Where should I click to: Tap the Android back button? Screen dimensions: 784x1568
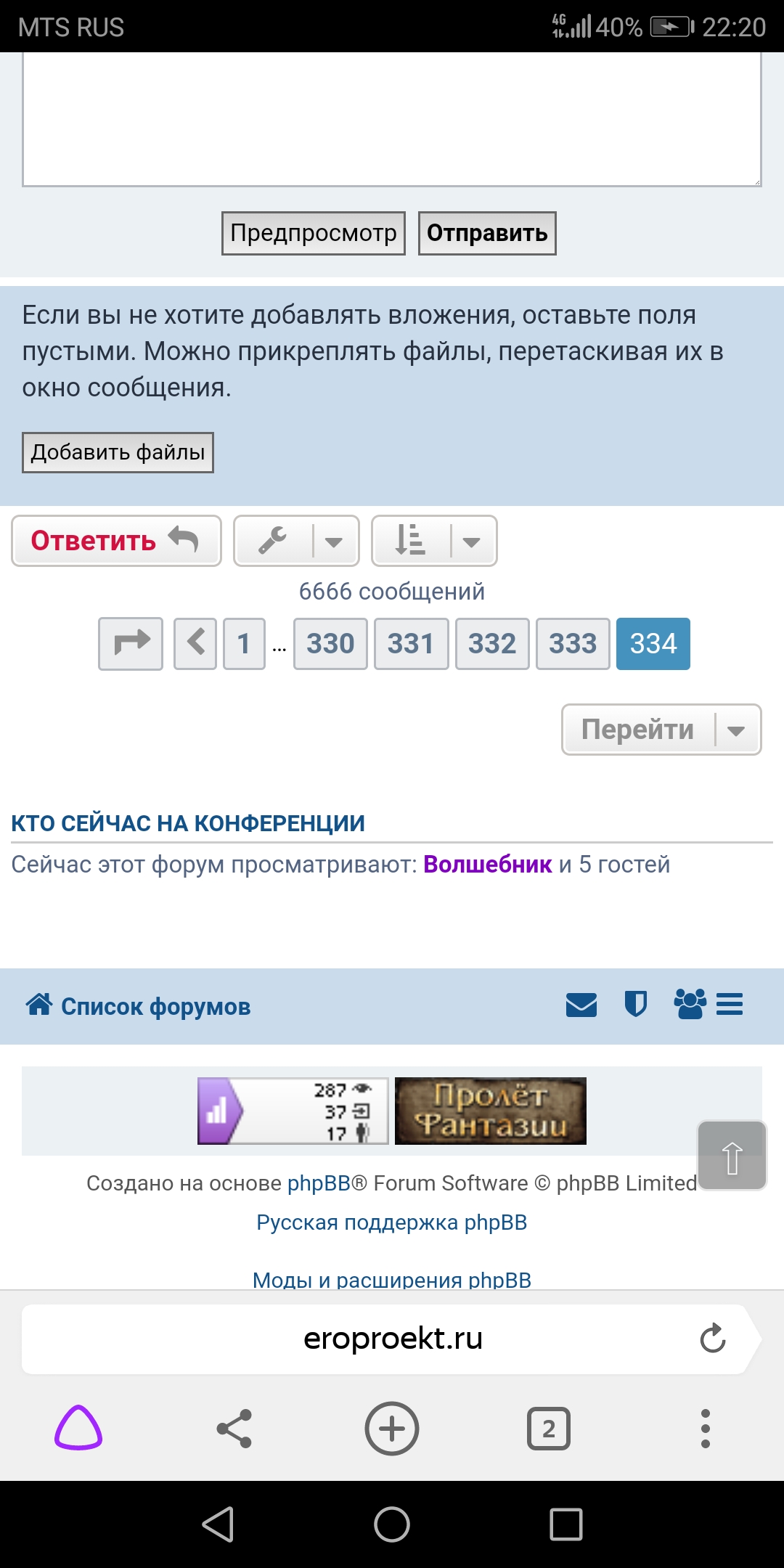[x=218, y=1524]
